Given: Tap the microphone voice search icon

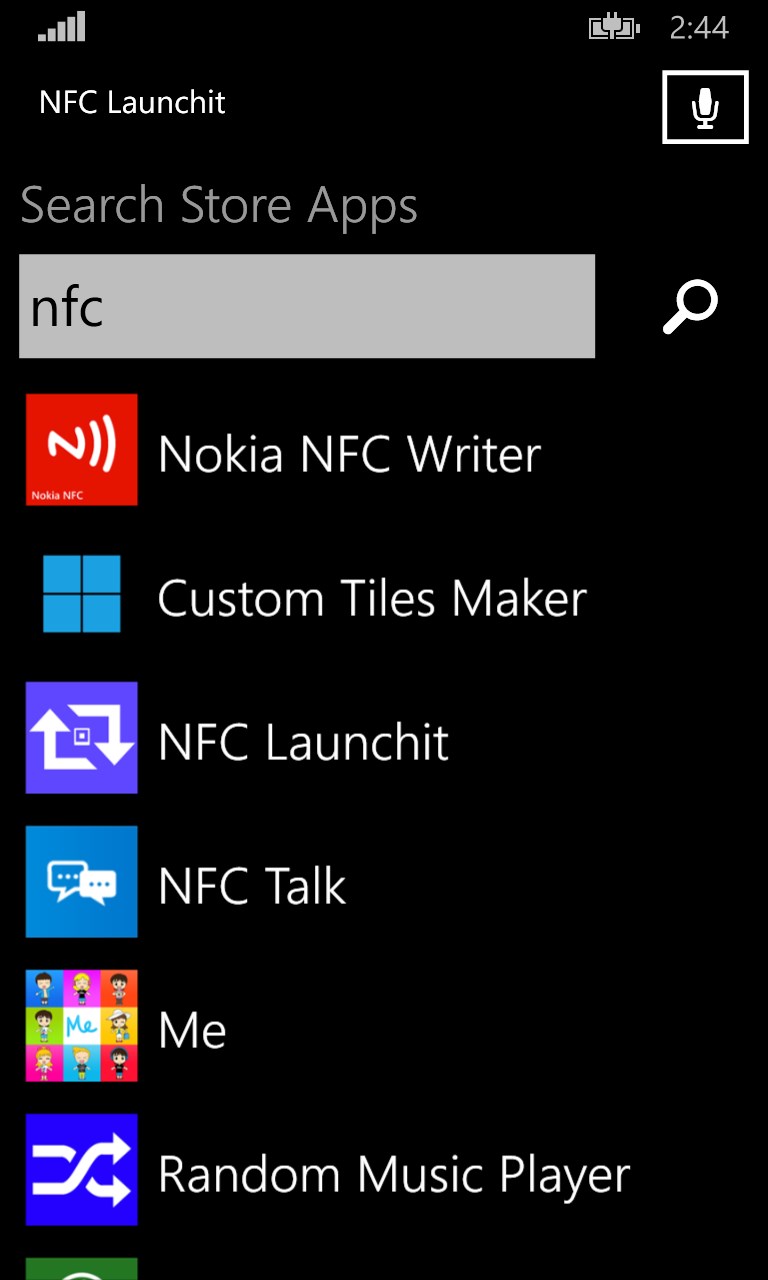Looking at the screenshot, I should pyautogui.click(x=705, y=107).
